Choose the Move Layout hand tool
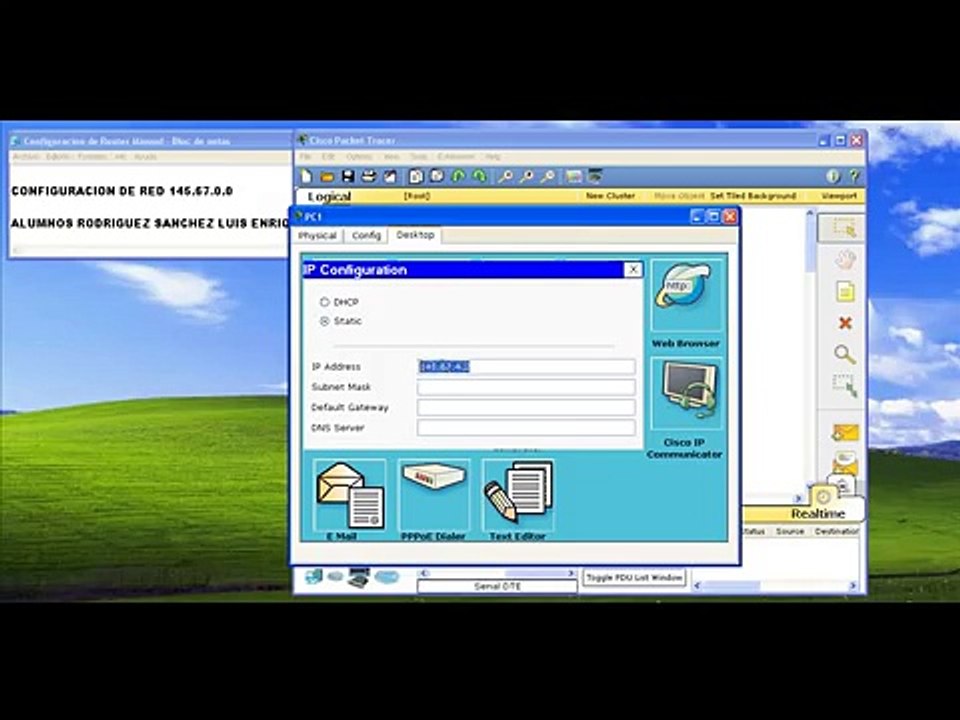The width and height of the screenshot is (960, 720). coord(845,260)
